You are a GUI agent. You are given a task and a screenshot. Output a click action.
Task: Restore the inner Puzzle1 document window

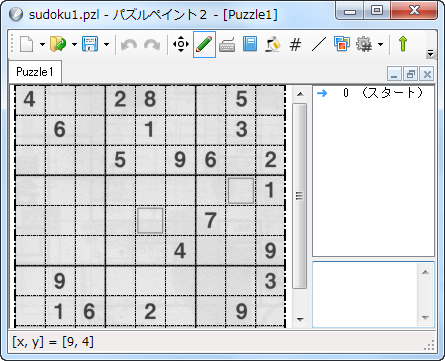coord(411,74)
